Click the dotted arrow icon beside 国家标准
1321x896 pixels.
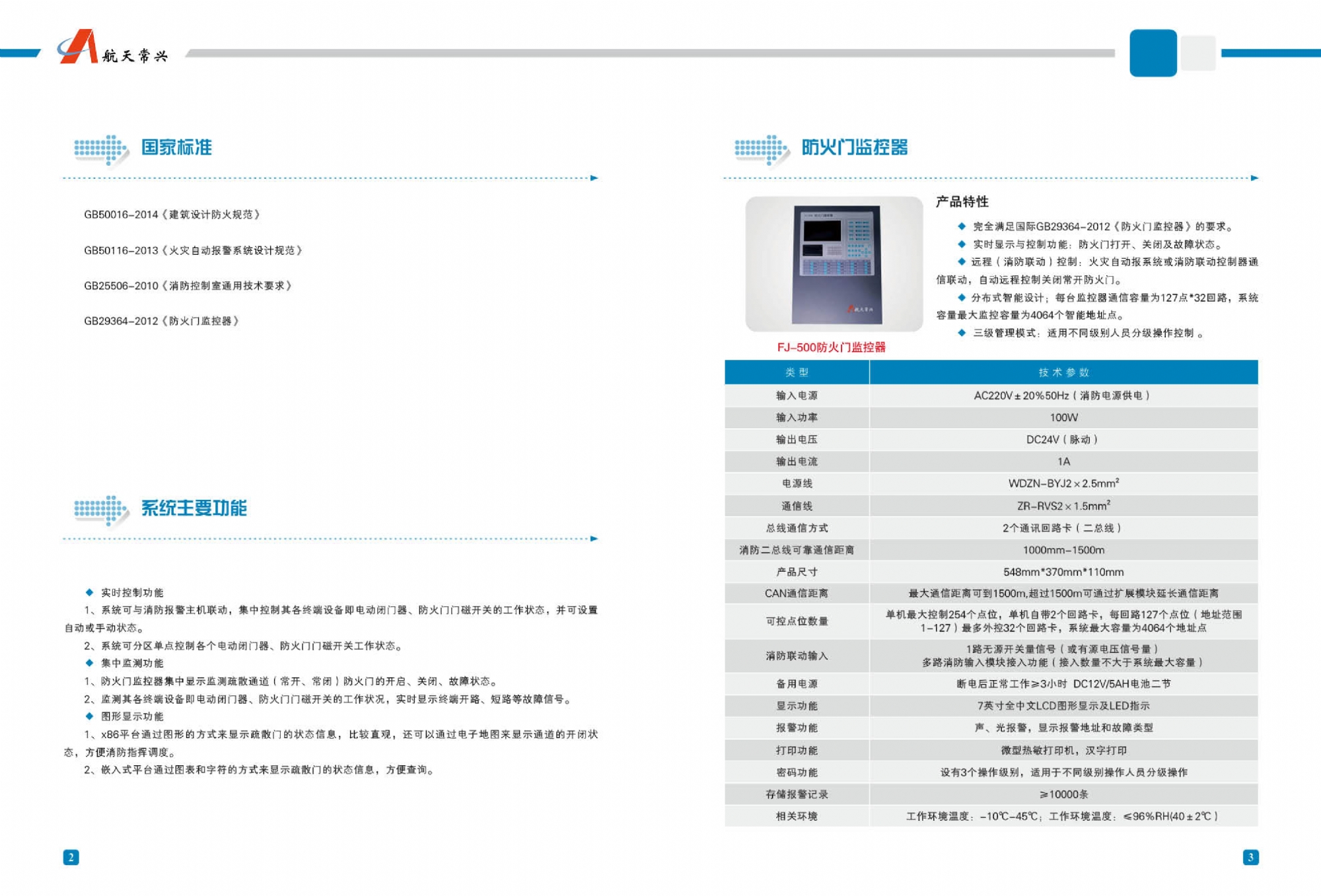click(x=100, y=151)
